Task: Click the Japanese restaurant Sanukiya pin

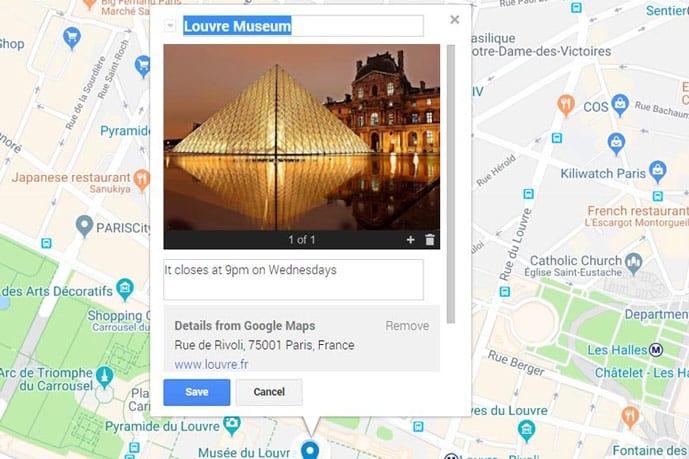Action: coord(142,180)
